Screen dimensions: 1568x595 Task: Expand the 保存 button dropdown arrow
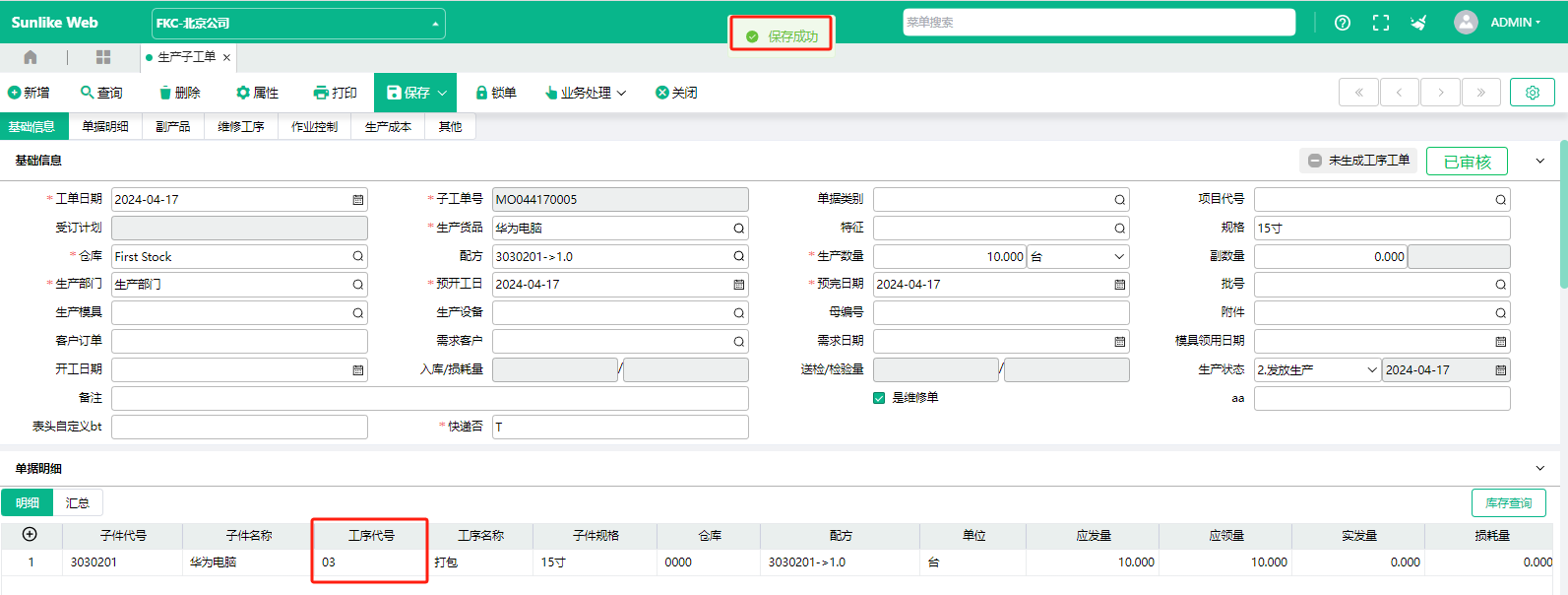pos(443,93)
